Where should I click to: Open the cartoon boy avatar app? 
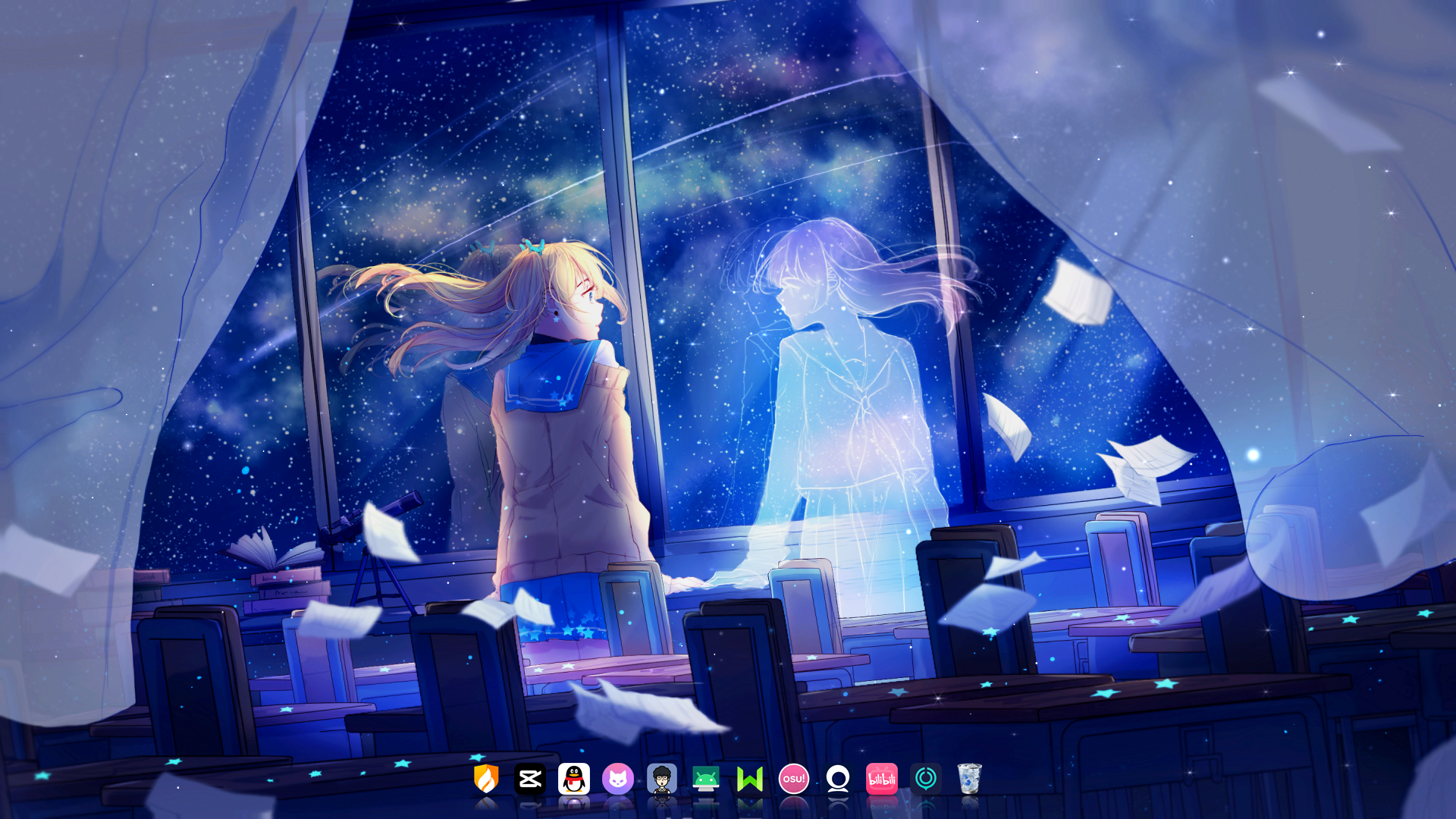(662, 779)
